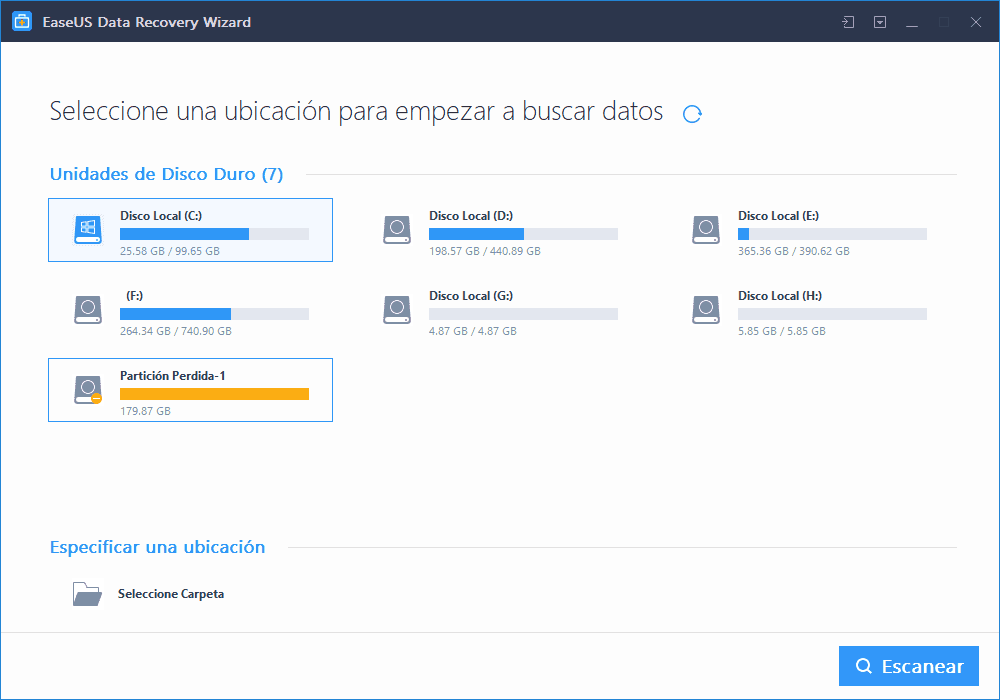Click the Disco Local (E:) drive icon

pos(706,229)
